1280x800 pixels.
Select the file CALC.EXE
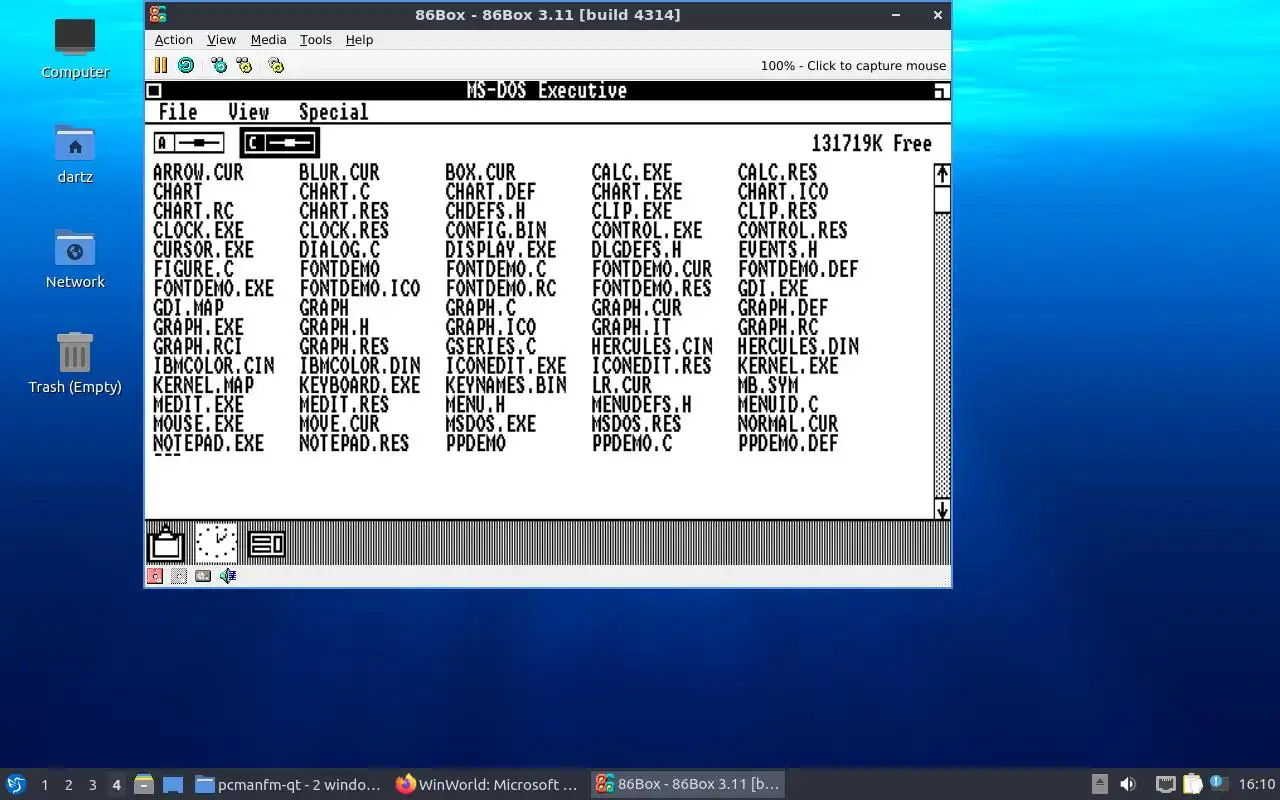(x=631, y=172)
